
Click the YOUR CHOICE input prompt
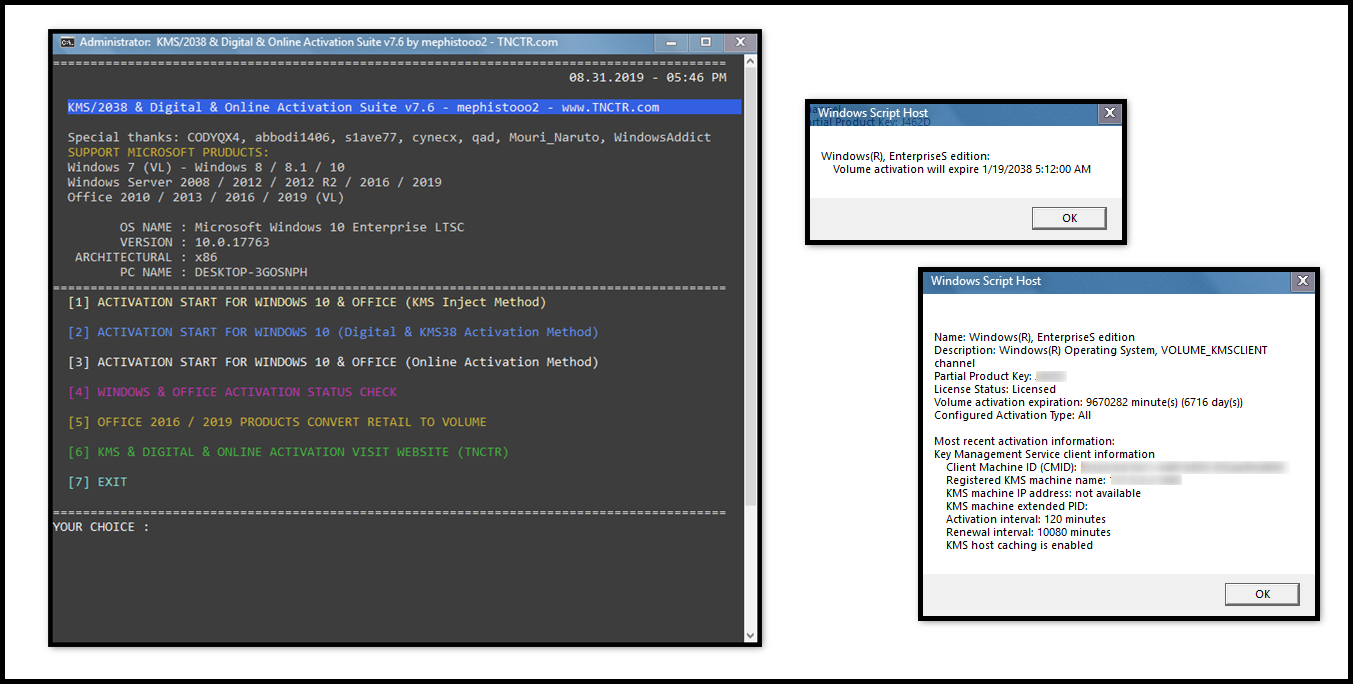coord(101,527)
